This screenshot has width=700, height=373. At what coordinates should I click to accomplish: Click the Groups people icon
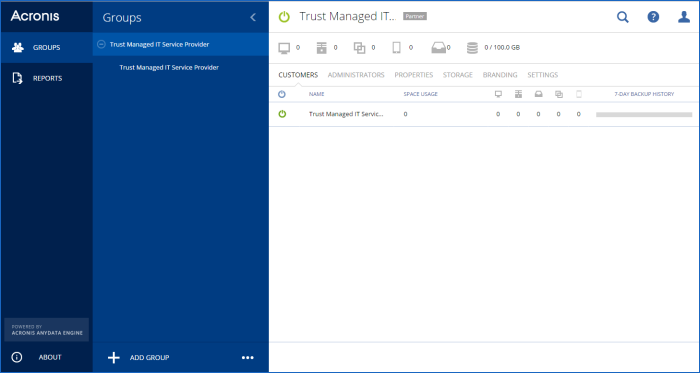coord(18,47)
